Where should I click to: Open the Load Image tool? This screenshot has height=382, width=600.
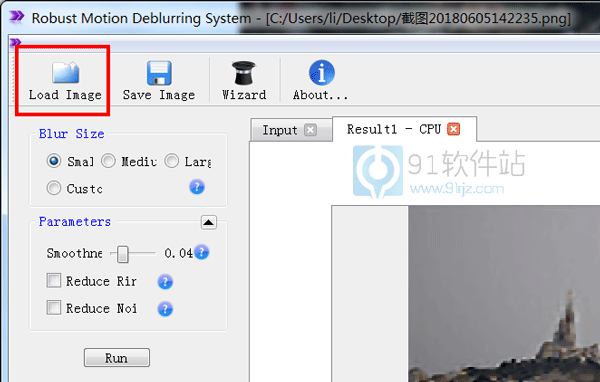[x=65, y=80]
